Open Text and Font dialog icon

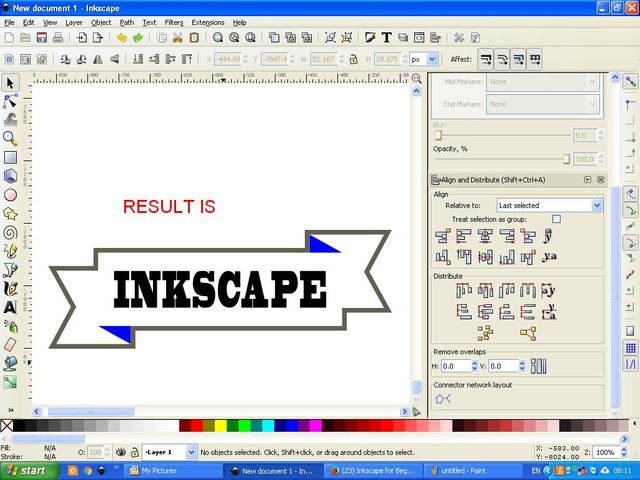point(386,38)
